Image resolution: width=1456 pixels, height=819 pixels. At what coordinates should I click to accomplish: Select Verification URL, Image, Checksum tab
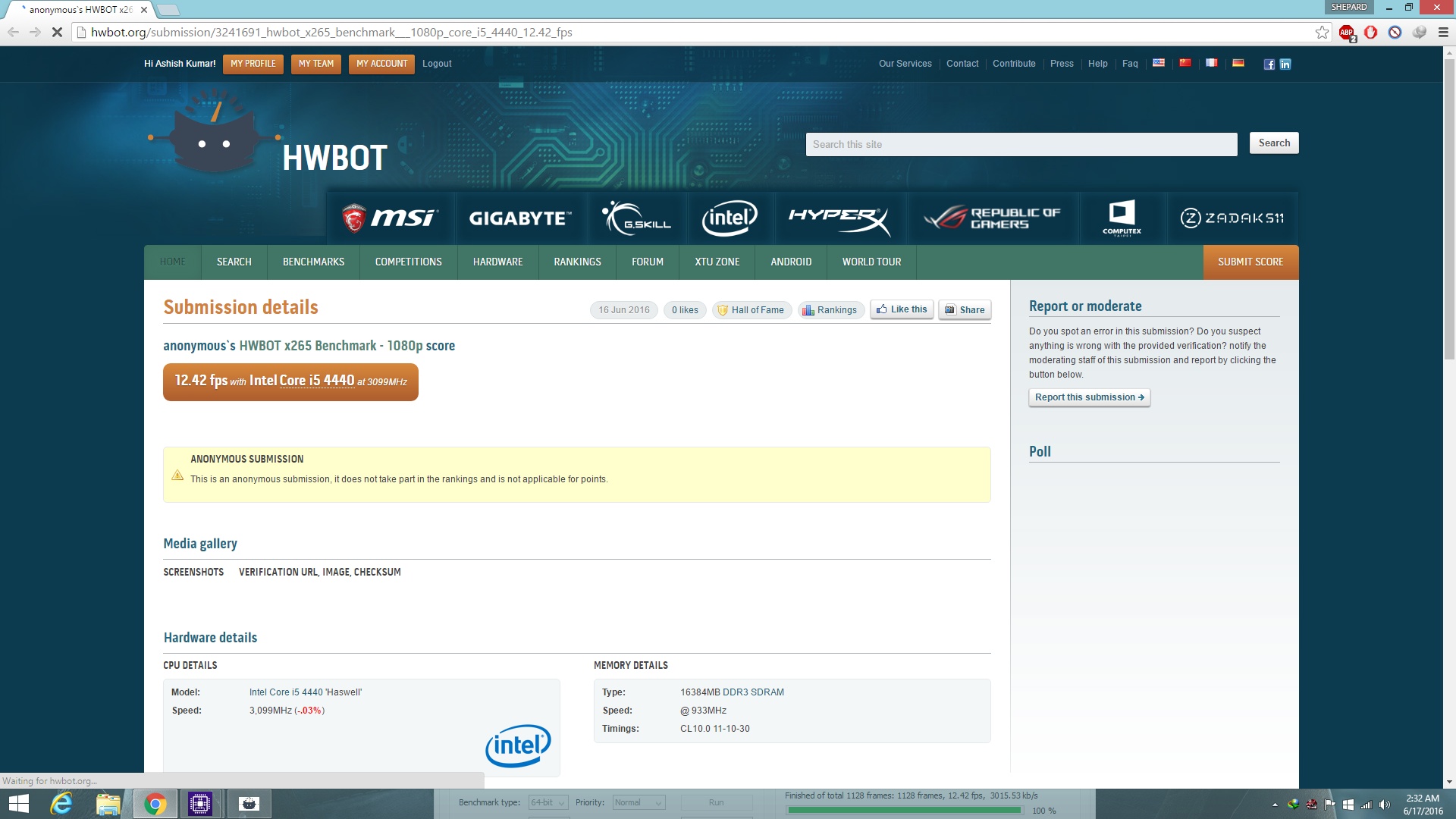(319, 572)
